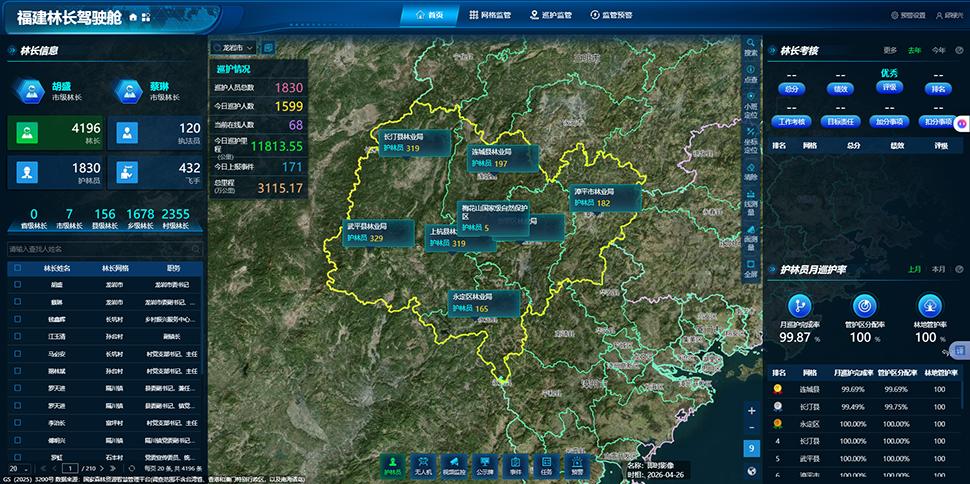The height and width of the screenshot is (484, 970).
Task: Select 今年 in 林长考核 panel
Action: [938, 50]
